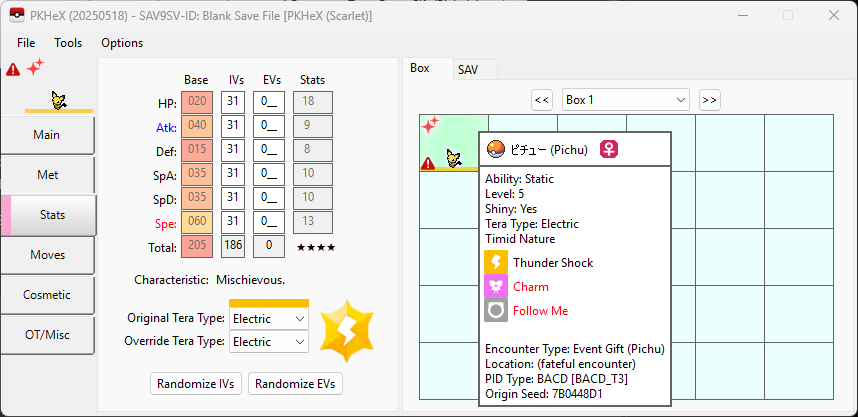Go to previous box with << button
The height and width of the screenshot is (417, 858).
pyautogui.click(x=541, y=100)
